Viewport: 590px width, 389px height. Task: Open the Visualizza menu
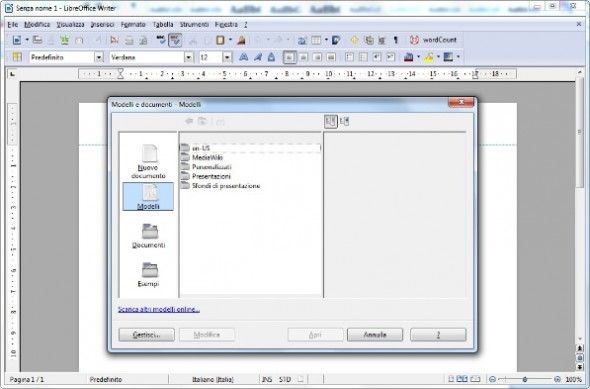tap(70, 24)
